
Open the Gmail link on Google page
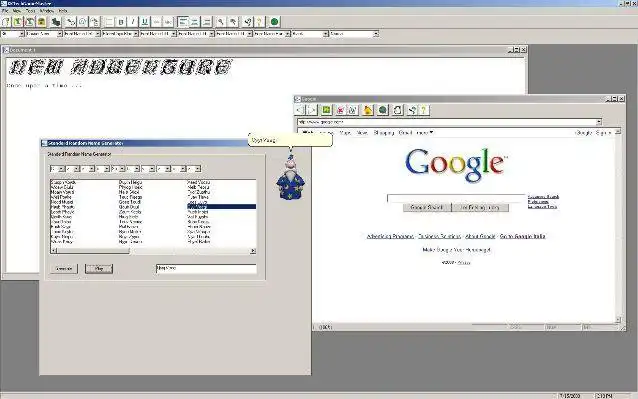coord(405,133)
